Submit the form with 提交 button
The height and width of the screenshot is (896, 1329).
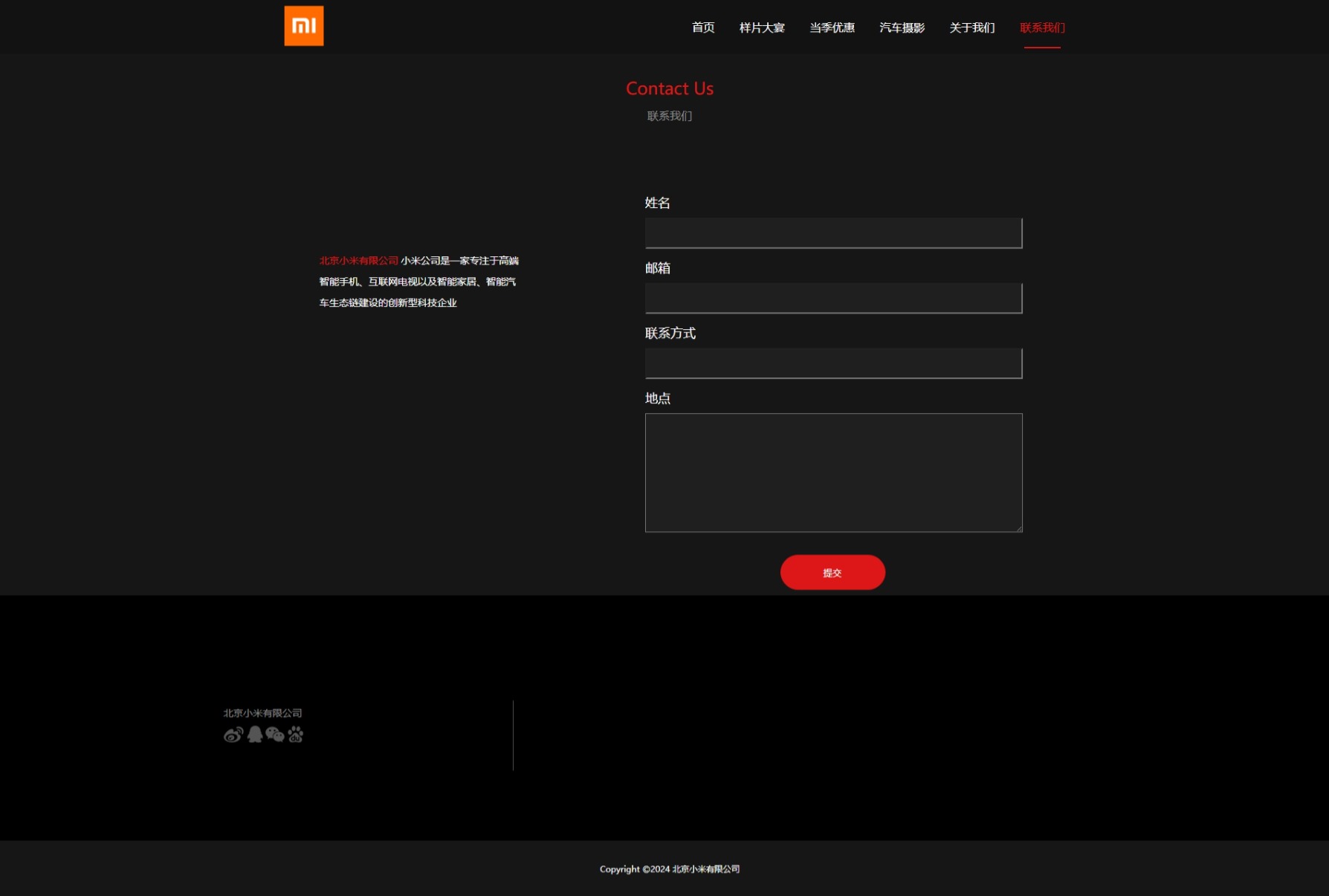(832, 572)
